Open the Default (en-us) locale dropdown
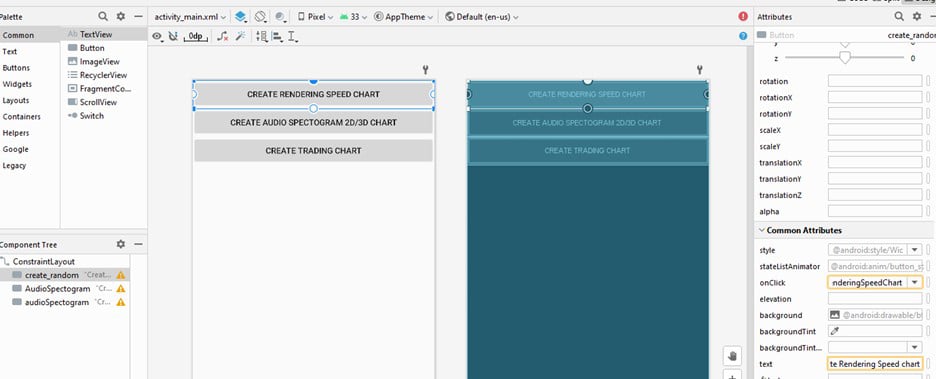 coord(482,17)
